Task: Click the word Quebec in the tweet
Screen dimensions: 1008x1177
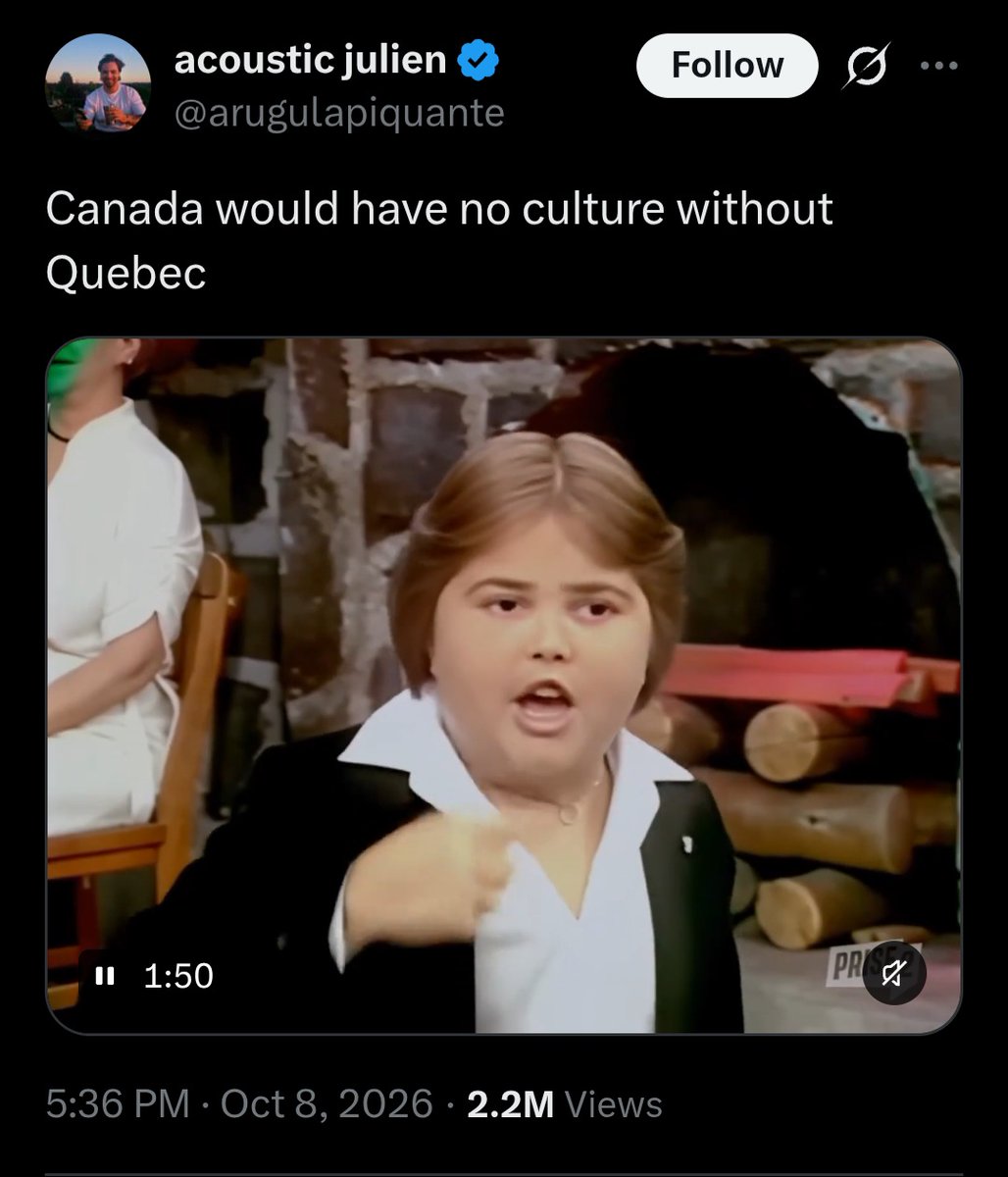Action: 126,274
